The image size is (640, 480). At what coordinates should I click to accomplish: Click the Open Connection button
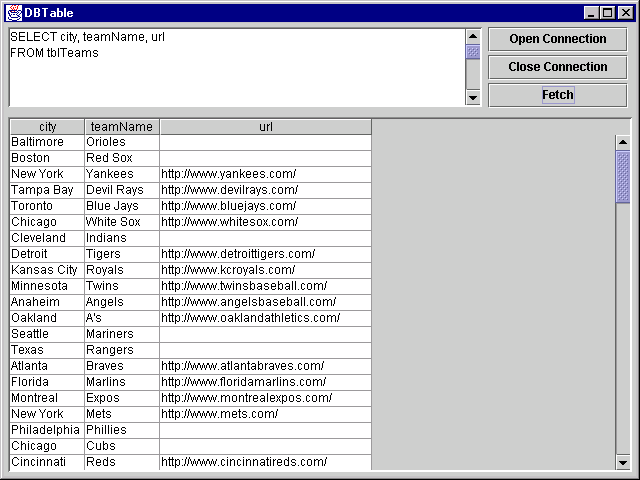558,39
